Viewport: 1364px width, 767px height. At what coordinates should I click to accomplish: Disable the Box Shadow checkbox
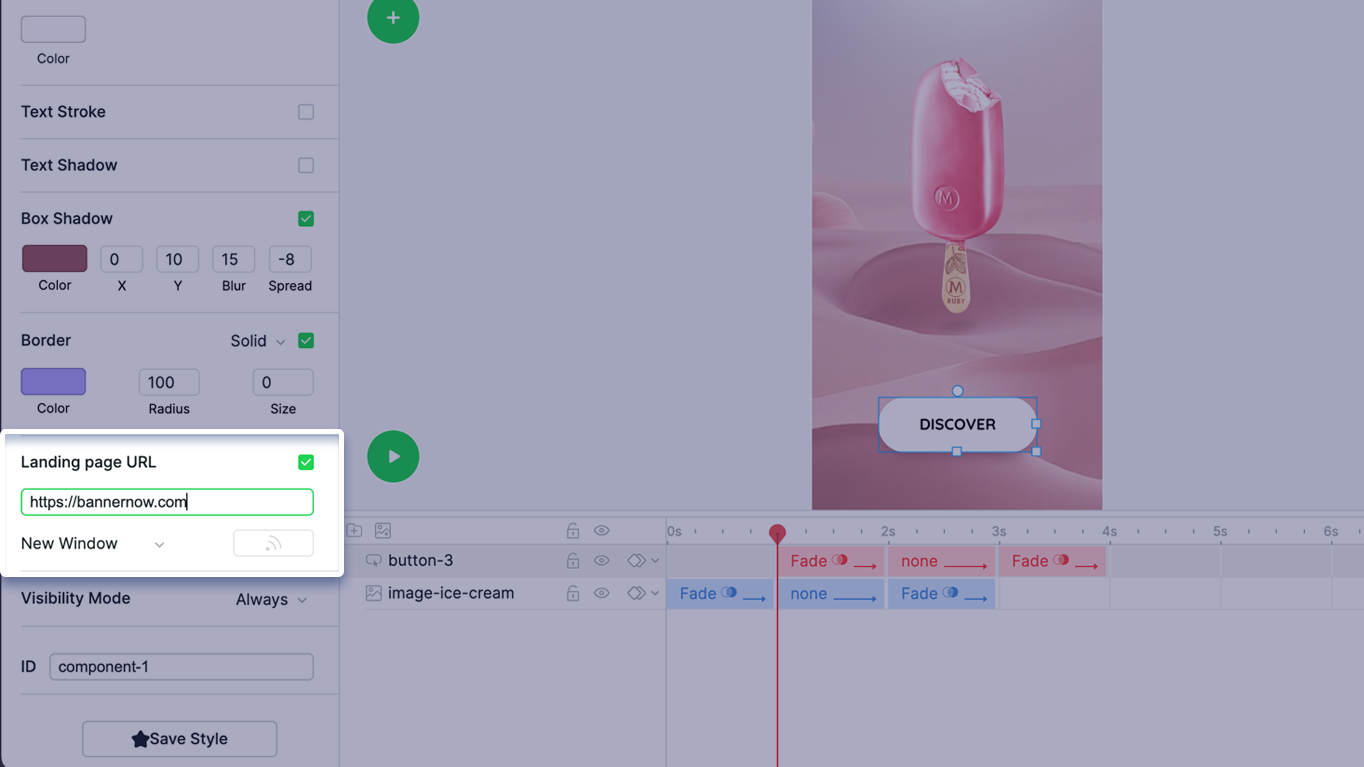[x=306, y=218]
